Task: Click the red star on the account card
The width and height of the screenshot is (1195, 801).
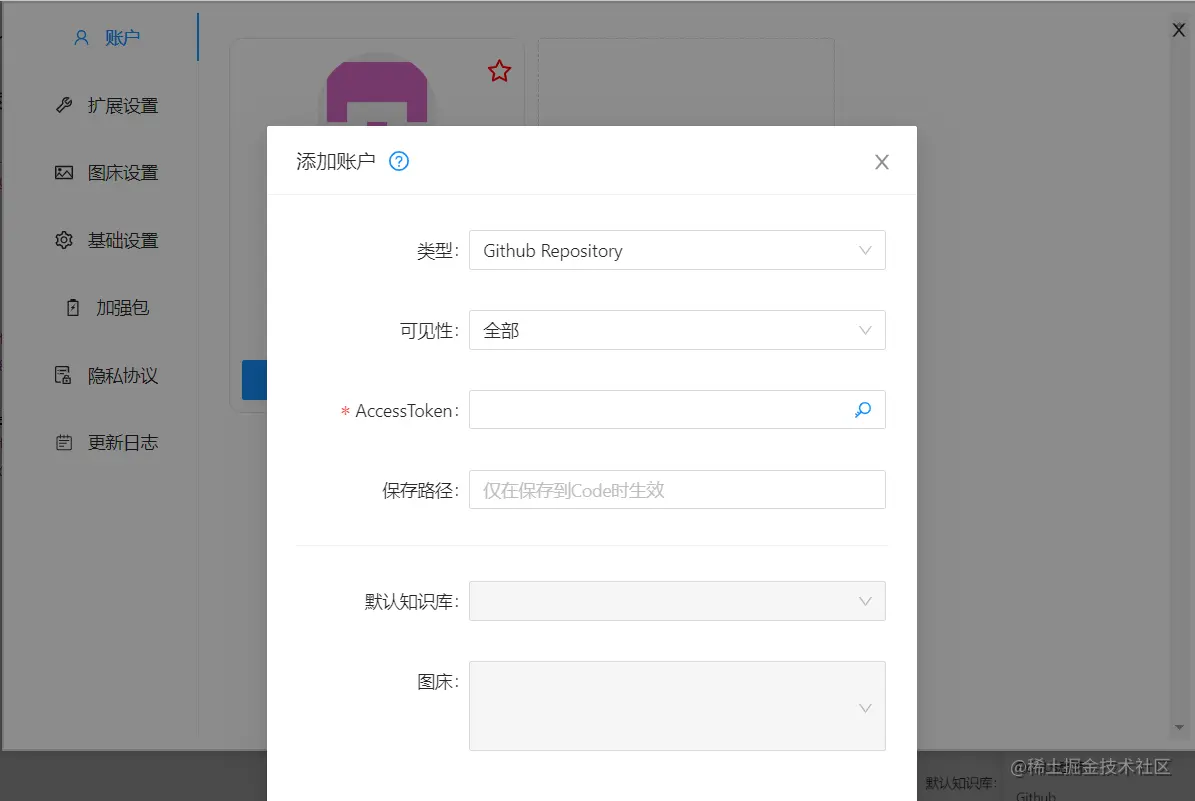Action: [499, 71]
